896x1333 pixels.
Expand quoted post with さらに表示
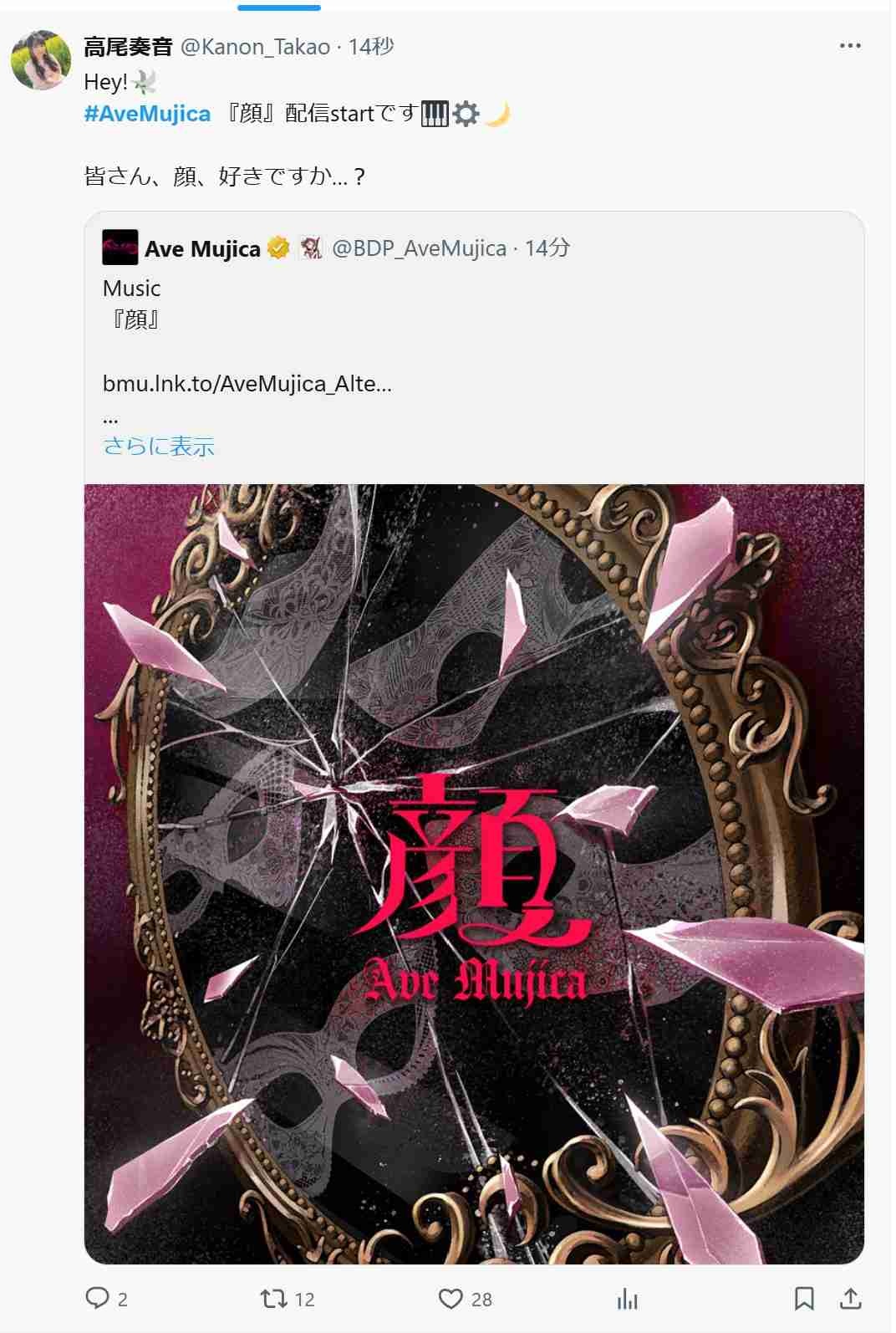point(159,446)
